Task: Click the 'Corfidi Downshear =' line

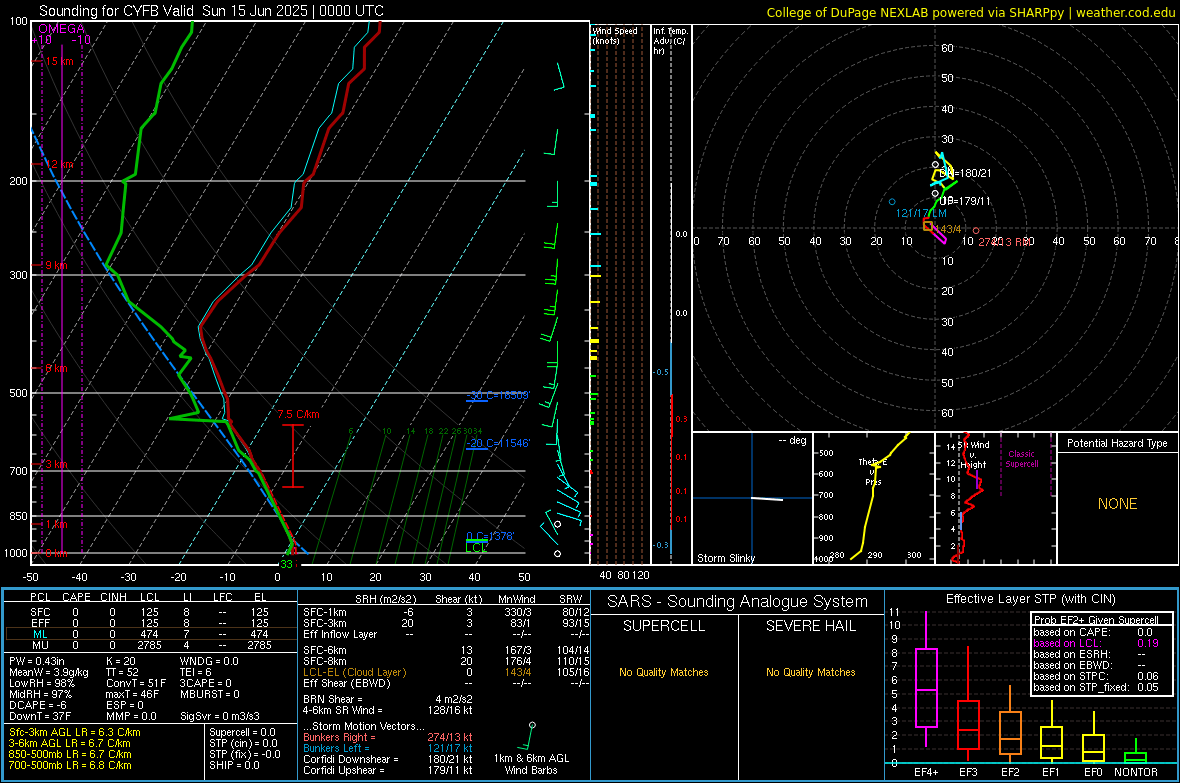Action: [x=388, y=759]
